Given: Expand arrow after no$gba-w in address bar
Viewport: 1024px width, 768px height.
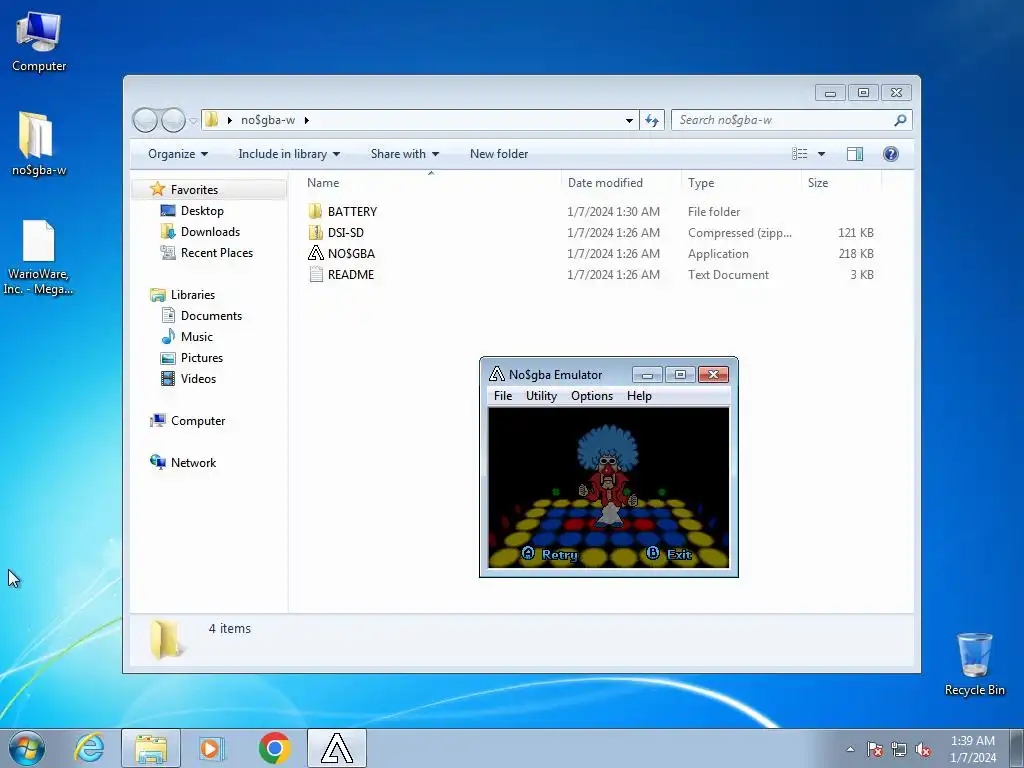Looking at the screenshot, I should pyautogui.click(x=306, y=120).
